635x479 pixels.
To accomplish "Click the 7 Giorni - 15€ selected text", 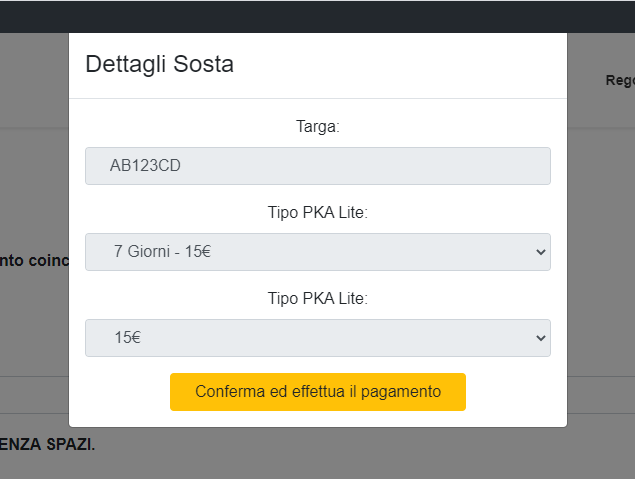I will click(162, 251).
